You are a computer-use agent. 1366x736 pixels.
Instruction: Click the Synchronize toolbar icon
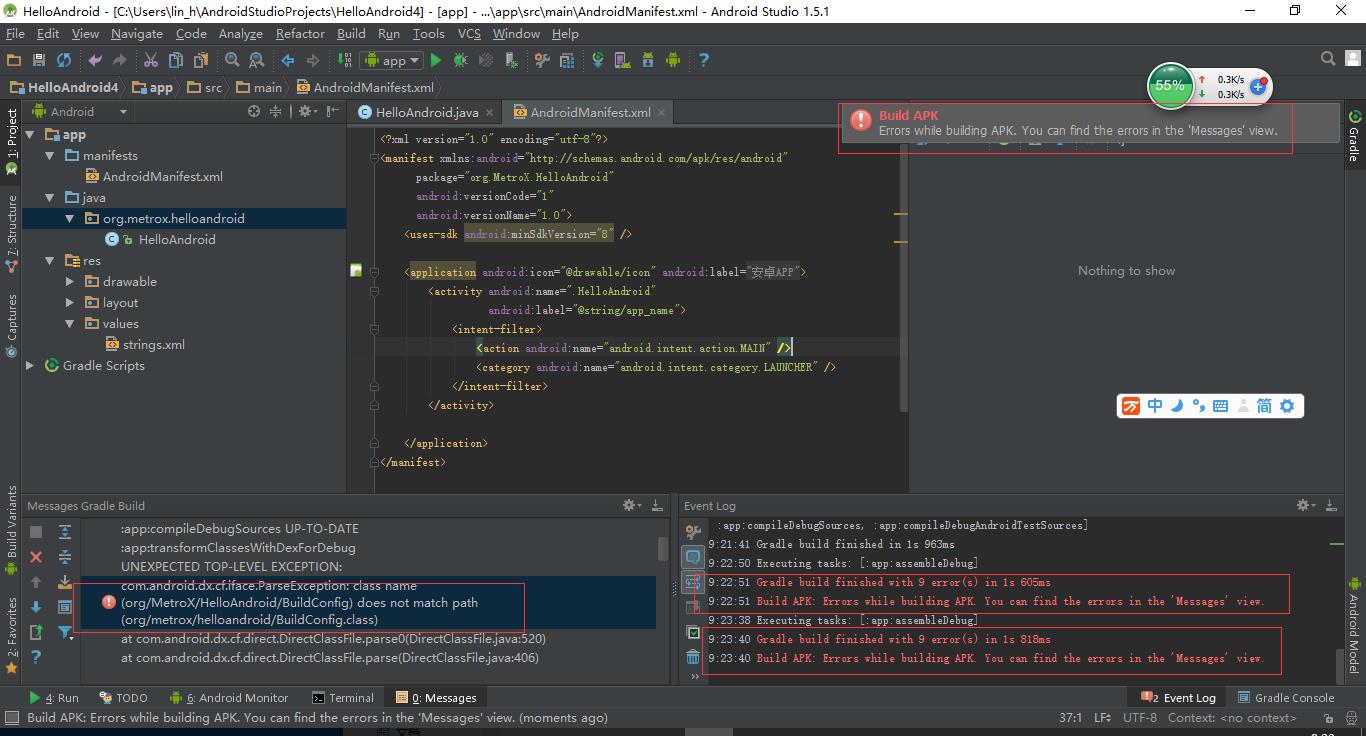coord(64,60)
